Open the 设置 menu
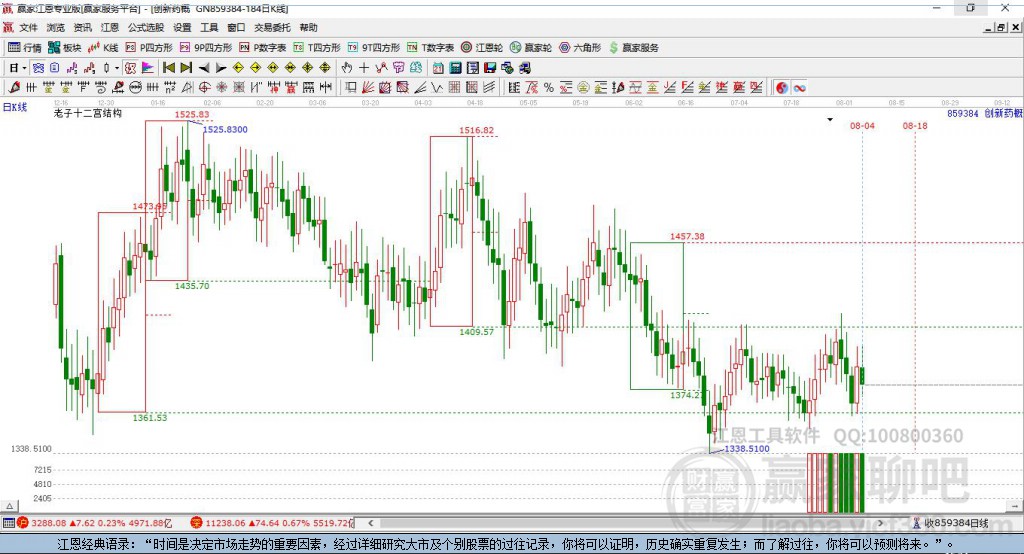Screen dimensions: 1024x554 point(182,27)
